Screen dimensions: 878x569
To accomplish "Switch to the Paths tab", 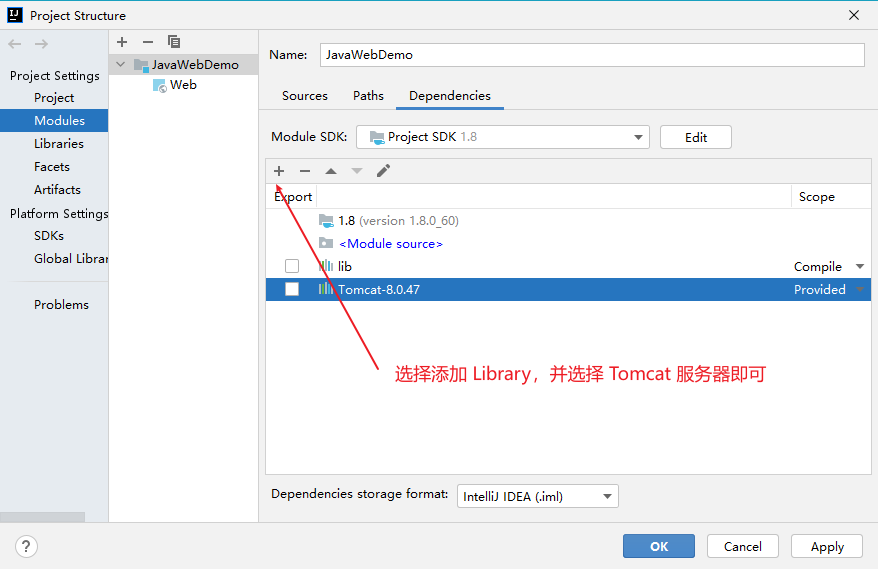I will click(368, 96).
